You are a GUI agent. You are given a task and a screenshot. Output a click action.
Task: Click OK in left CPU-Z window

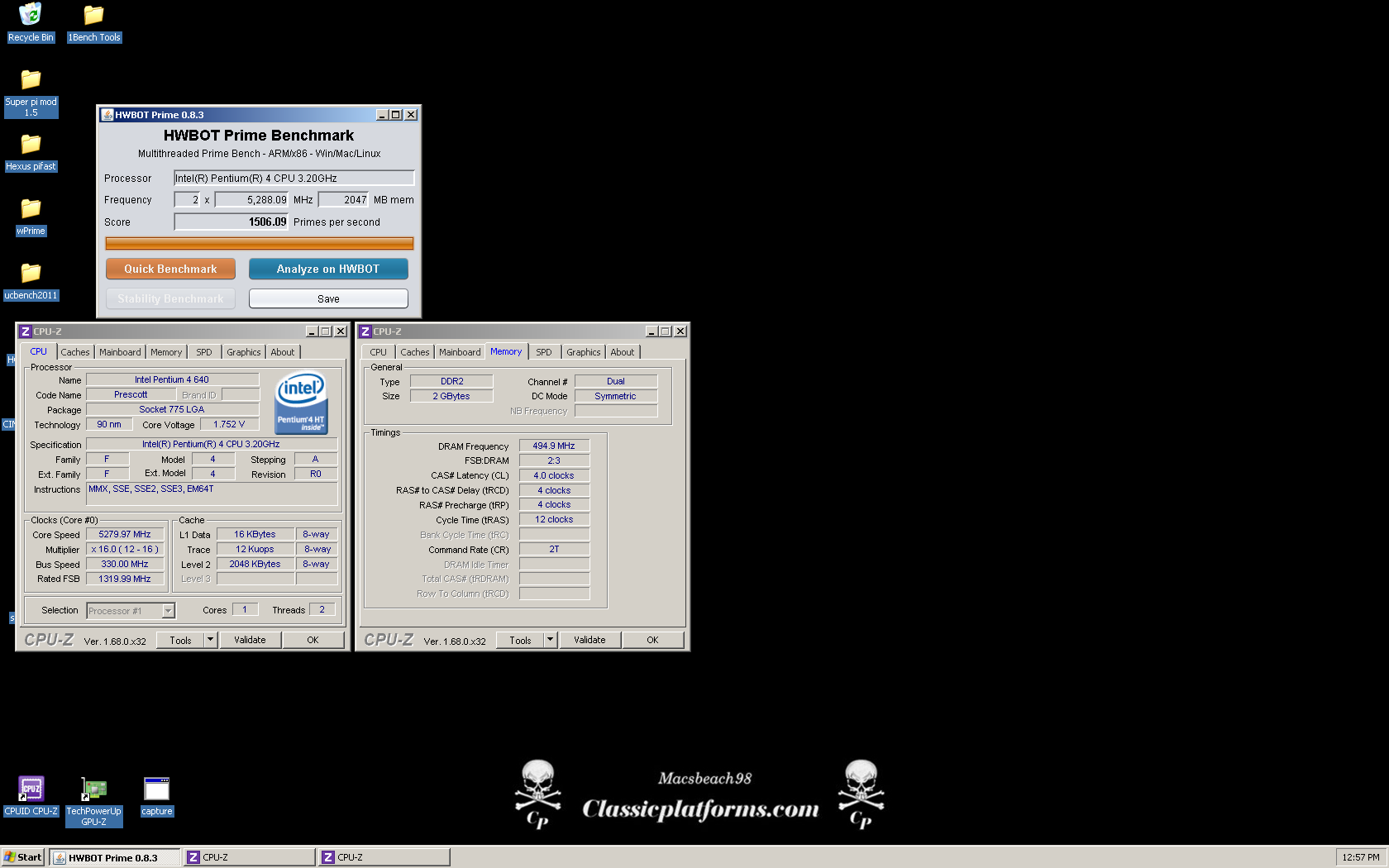pos(313,640)
